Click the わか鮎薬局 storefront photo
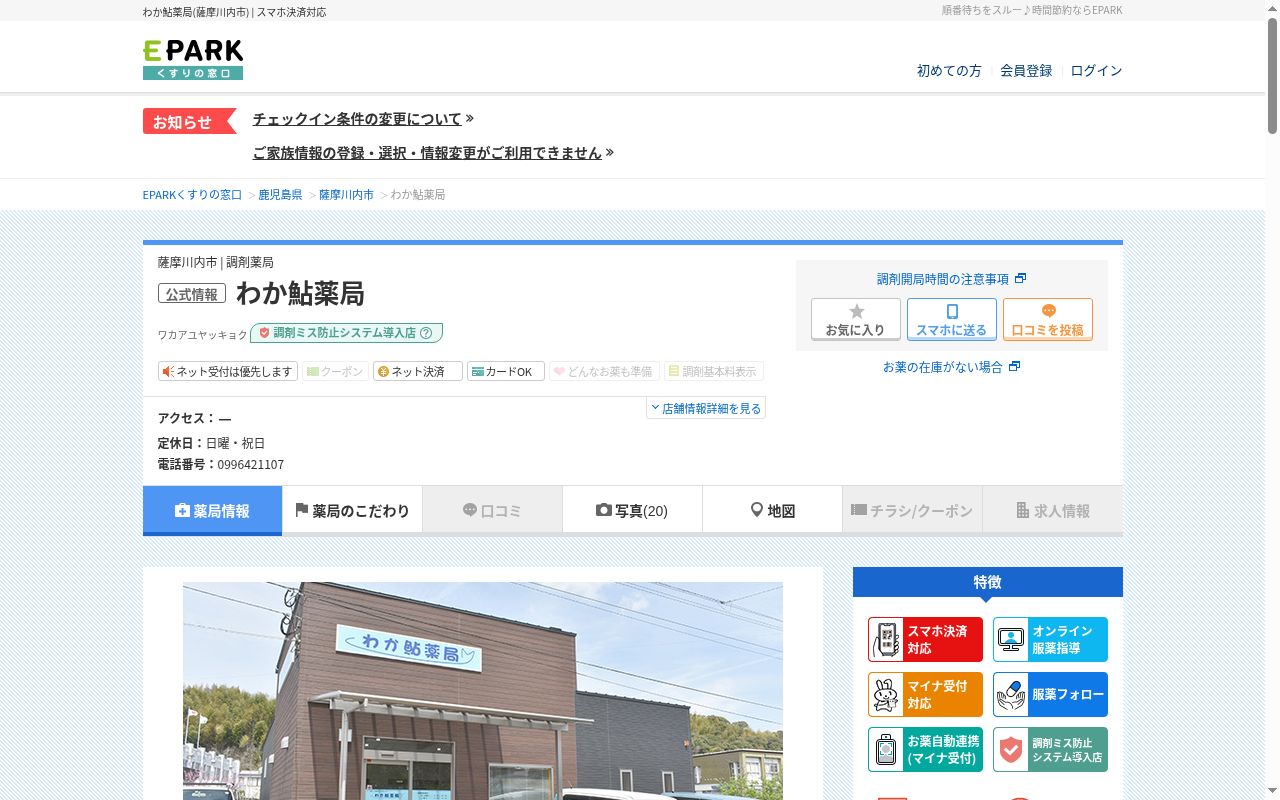The height and width of the screenshot is (800, 1280). (x=483, y=691)
